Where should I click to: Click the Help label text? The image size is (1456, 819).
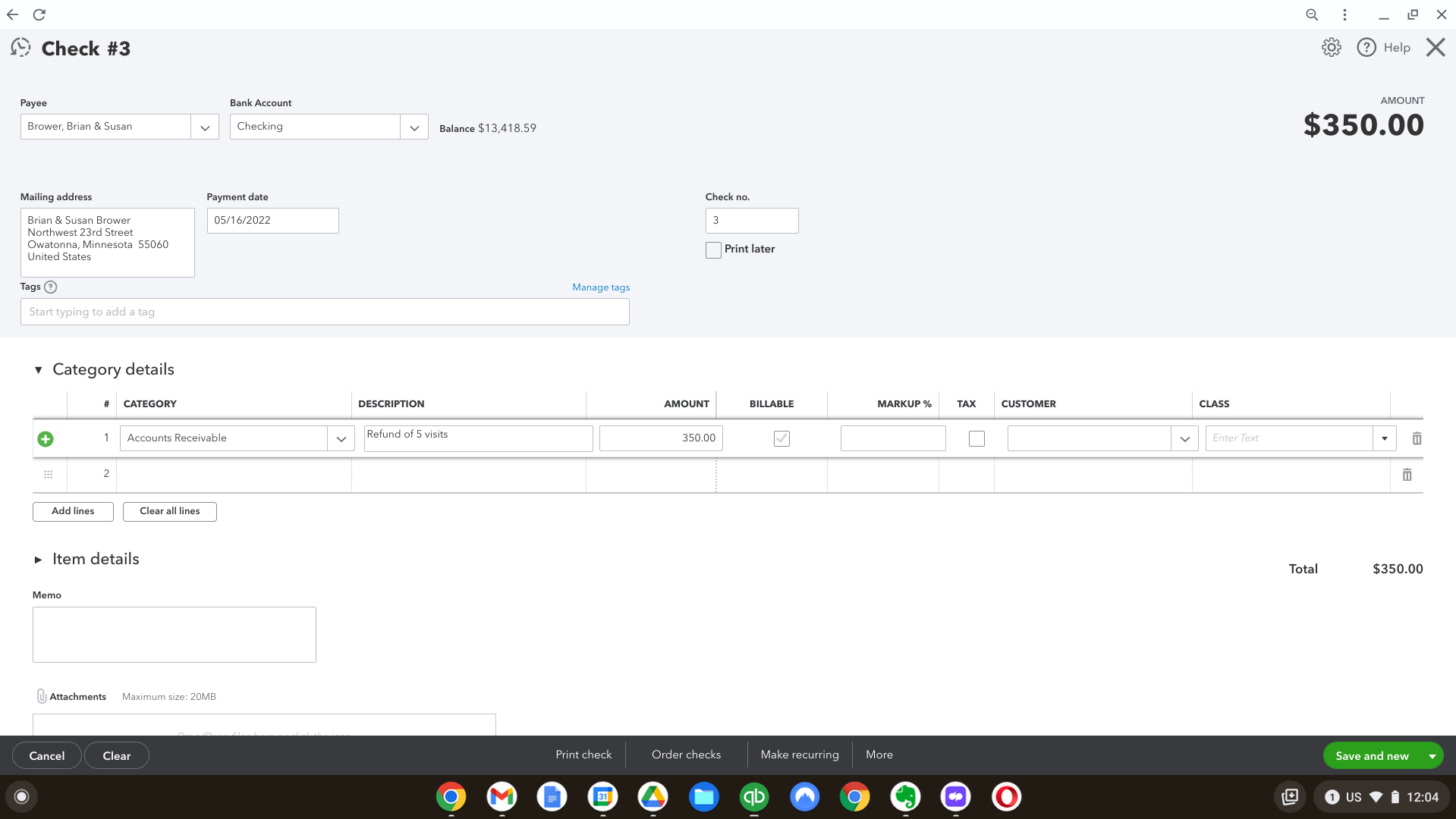(x=1396, y=48)
